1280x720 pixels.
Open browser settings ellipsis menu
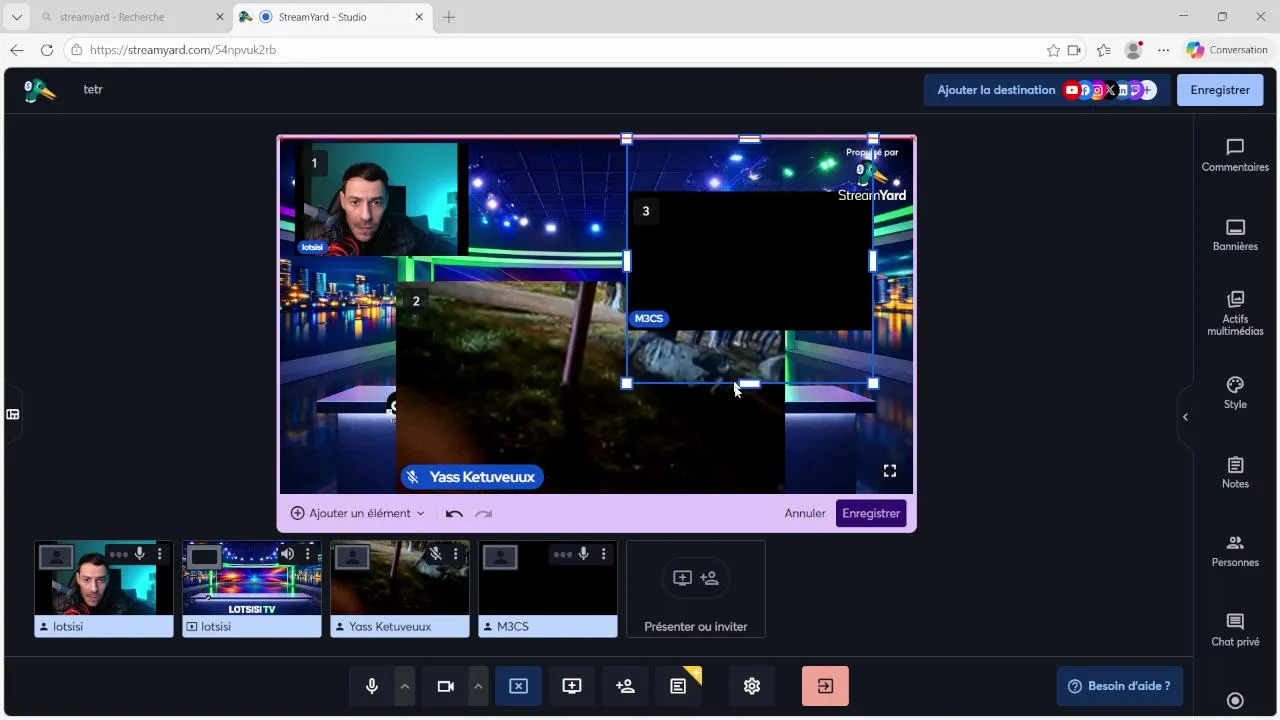[1163, 50]
